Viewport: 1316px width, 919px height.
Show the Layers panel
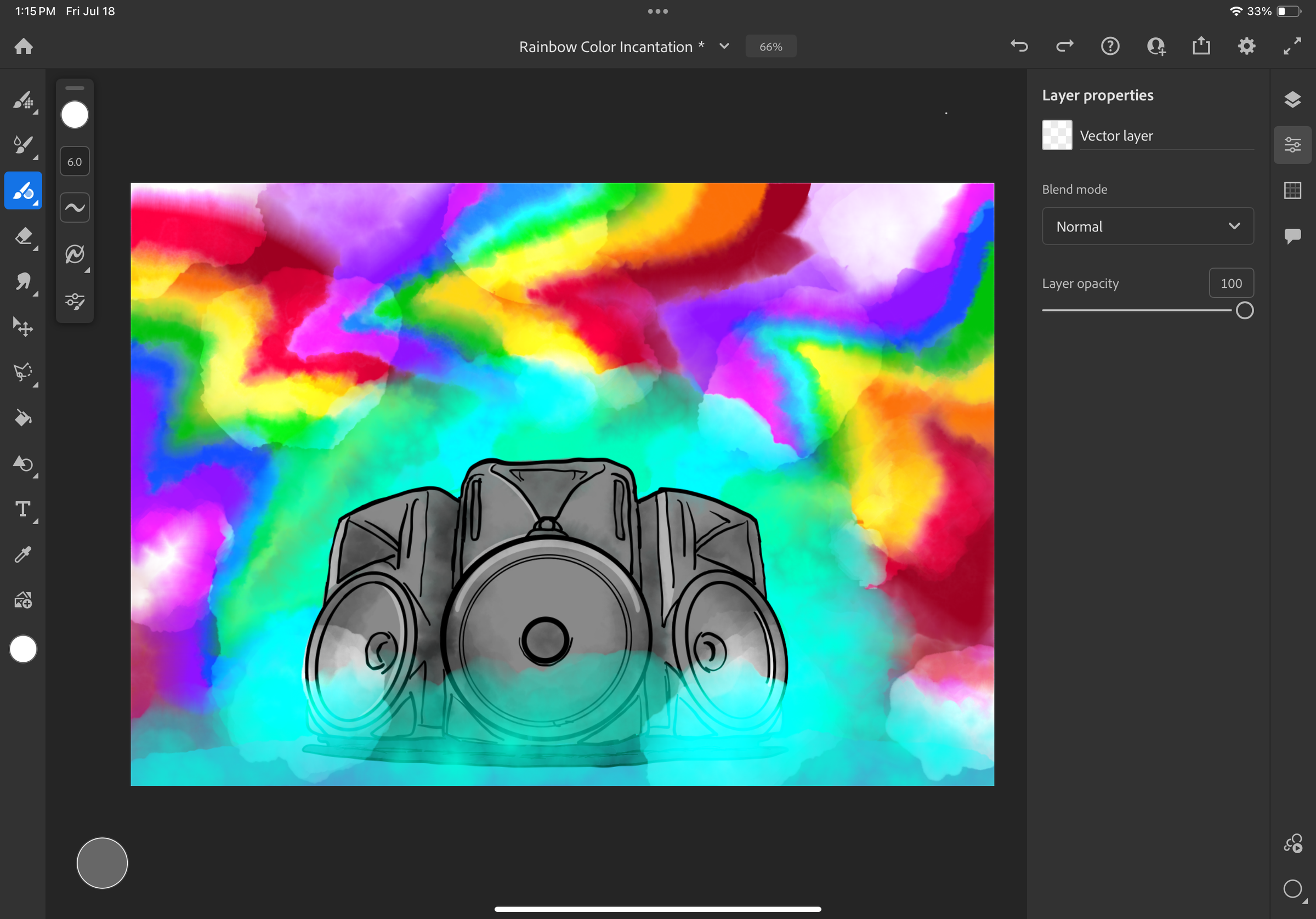point(1292,100)
